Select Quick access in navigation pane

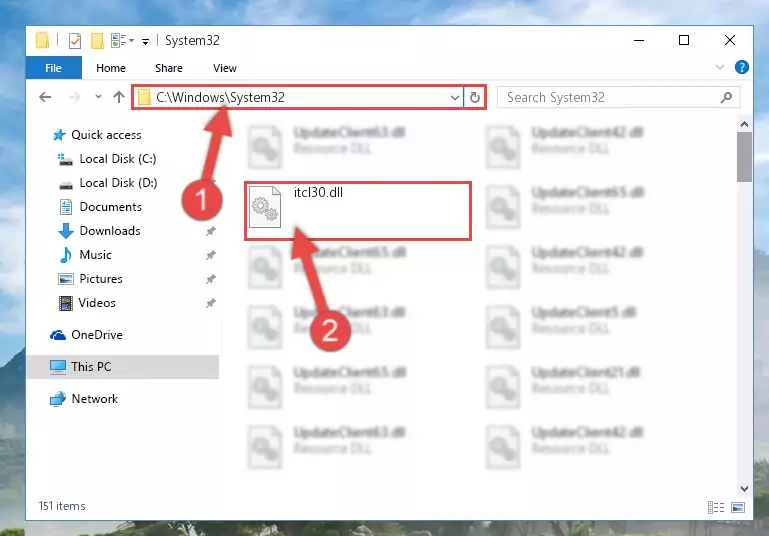106,135
